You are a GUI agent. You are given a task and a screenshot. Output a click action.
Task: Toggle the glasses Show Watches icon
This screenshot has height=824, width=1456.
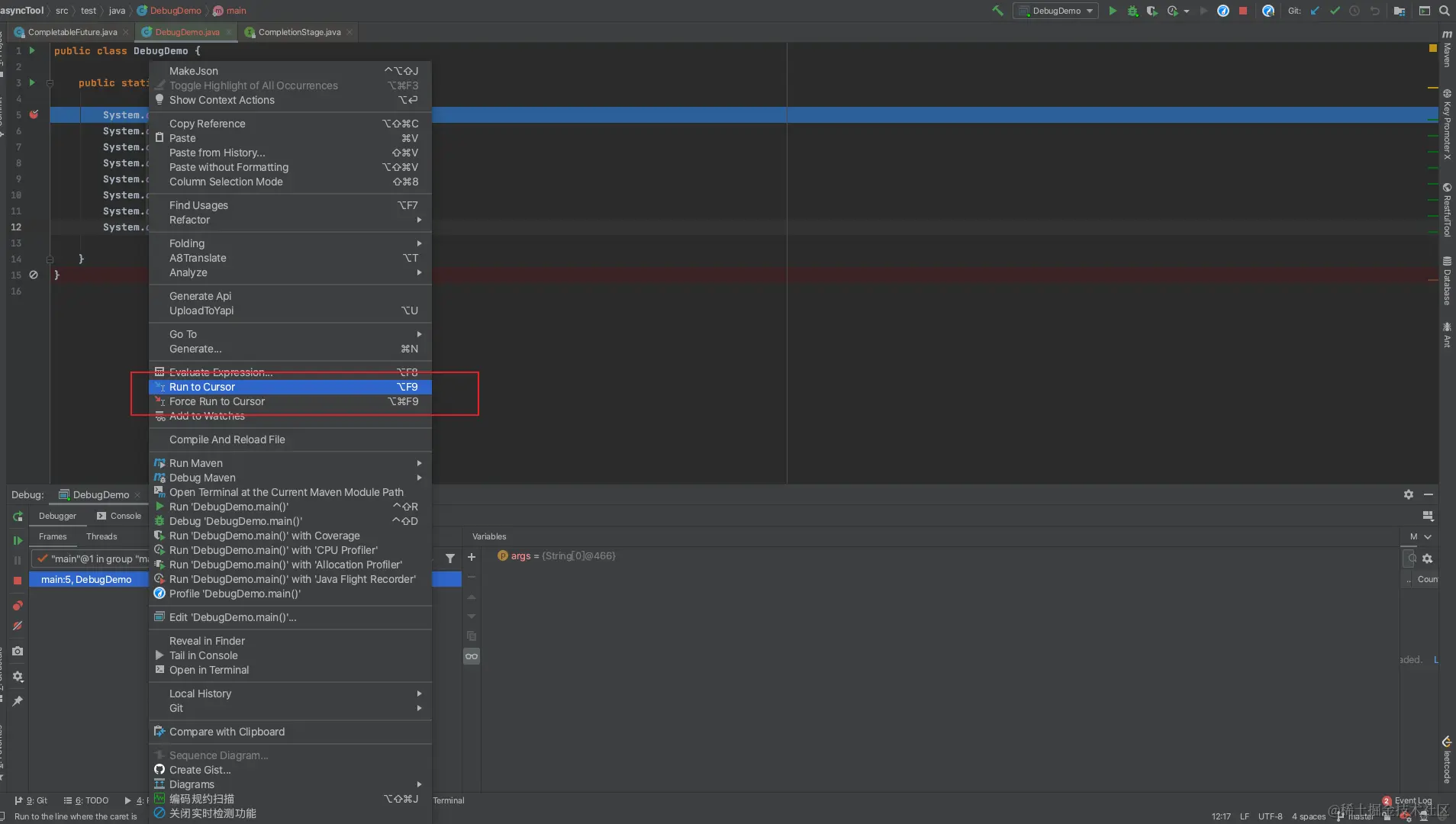tap(472, 656)
